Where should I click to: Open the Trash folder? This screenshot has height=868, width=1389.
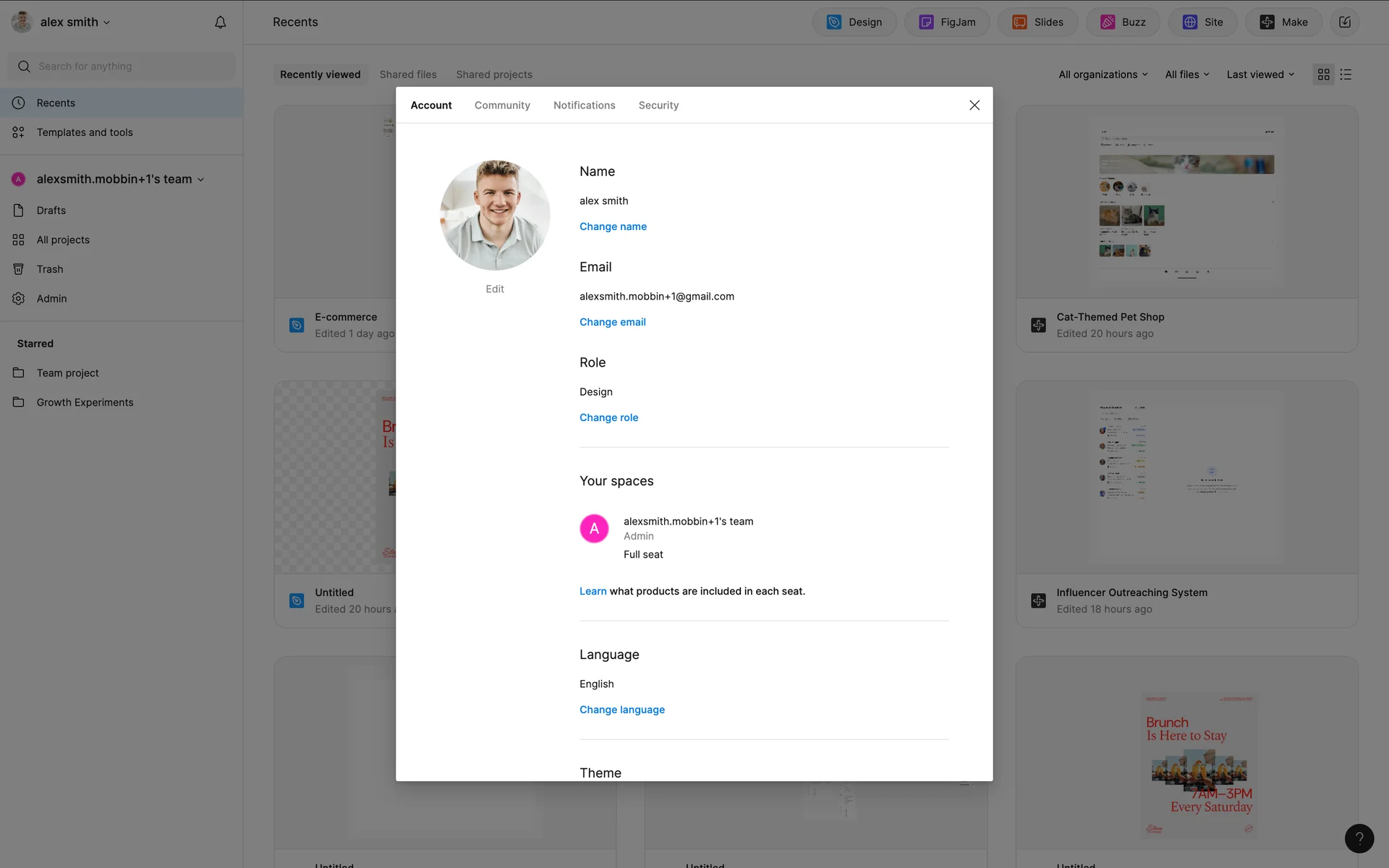[x=50, y=269]
